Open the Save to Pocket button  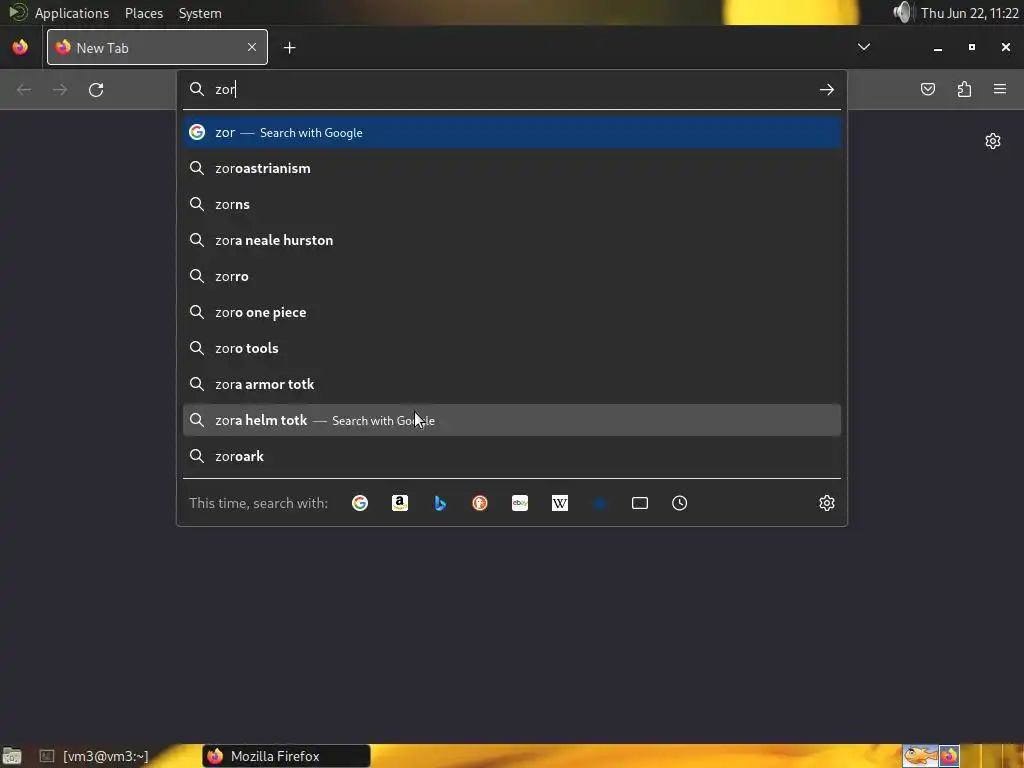point(927,89)
